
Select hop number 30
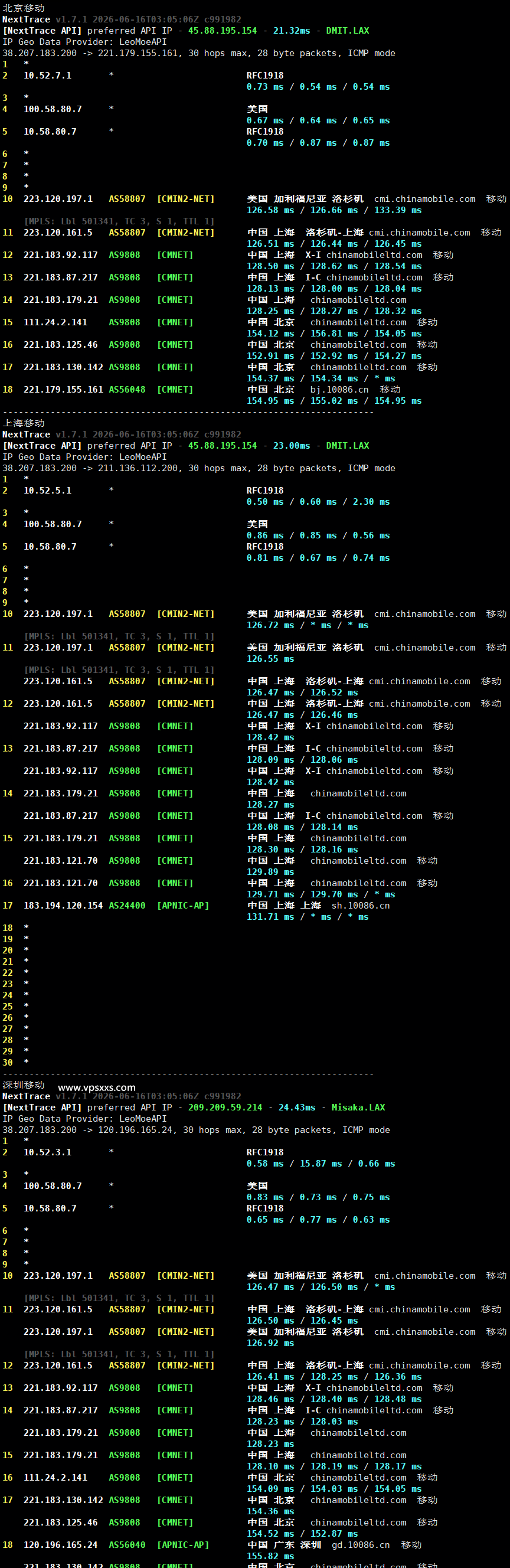point(7,1063)
